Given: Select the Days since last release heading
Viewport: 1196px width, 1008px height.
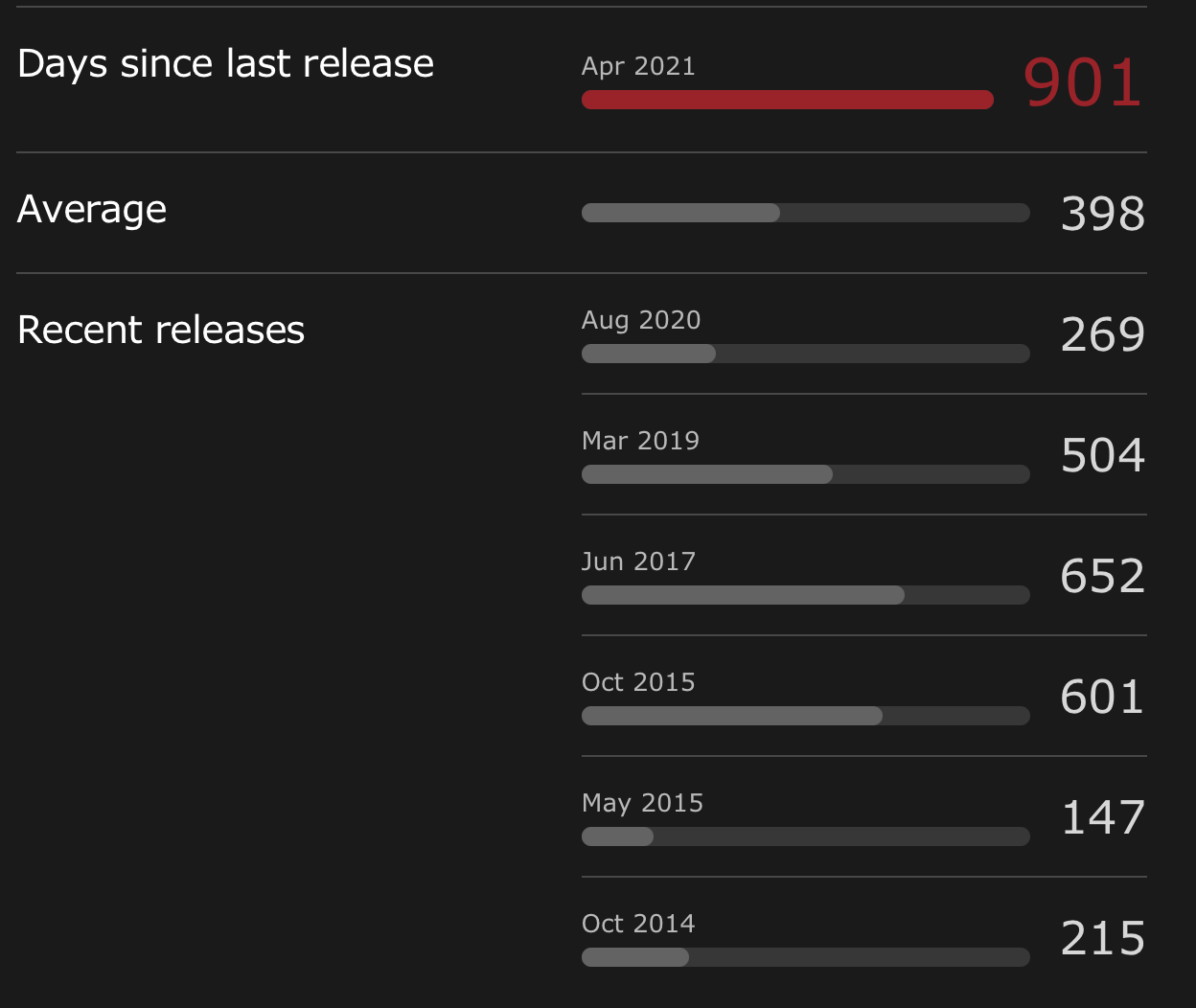Looking at the screenshot, I should pyautogui.click(x=226, y=64).
